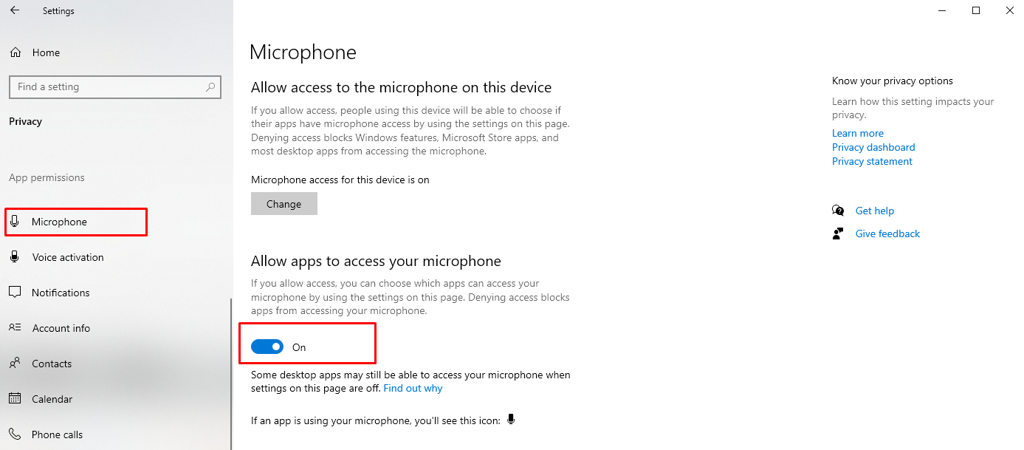Turn off app microphone access toggle
The height and width of the screenshot is (450, 1024).
(267, 347)
